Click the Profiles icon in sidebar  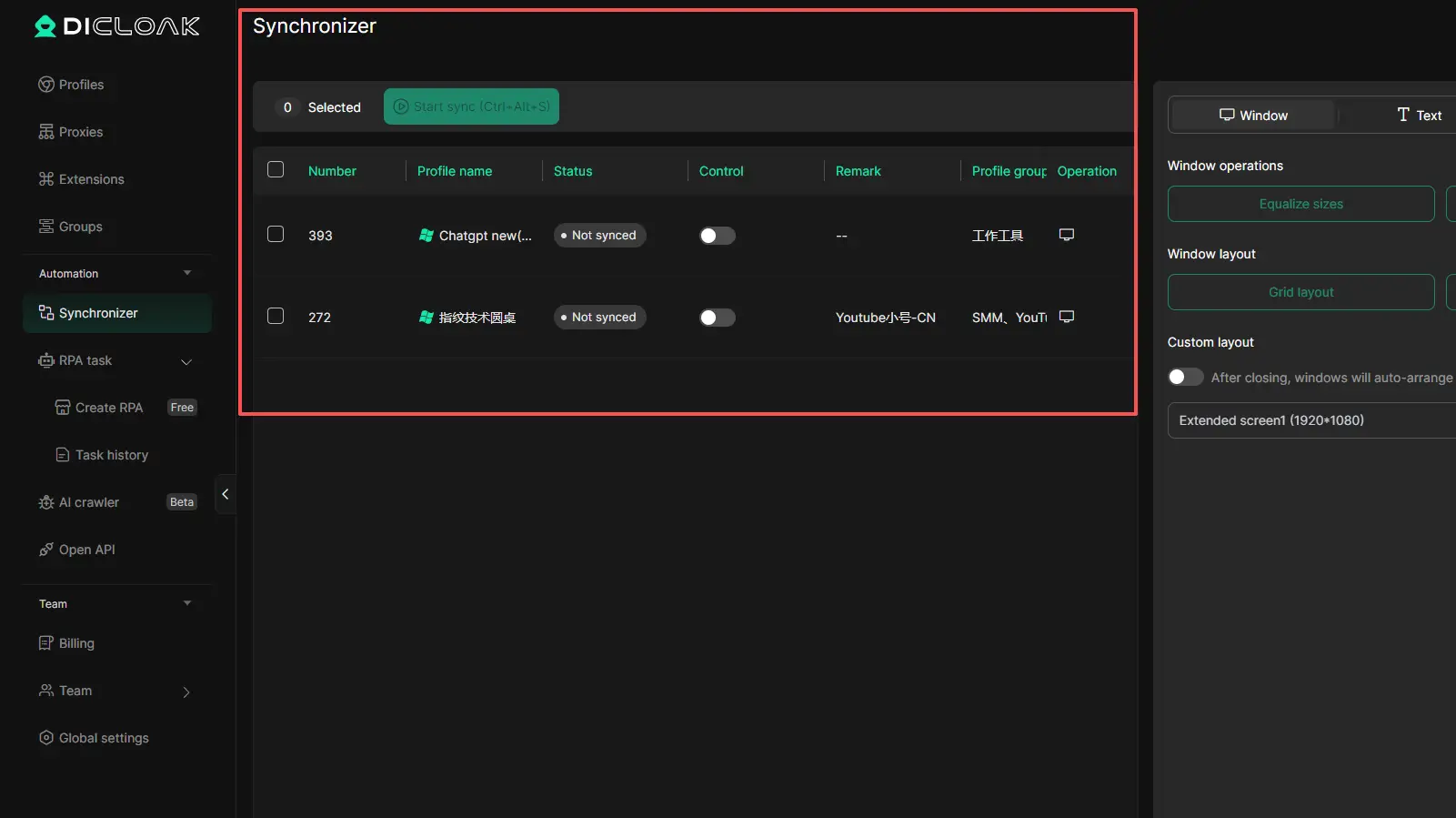(x=46, y=85)
